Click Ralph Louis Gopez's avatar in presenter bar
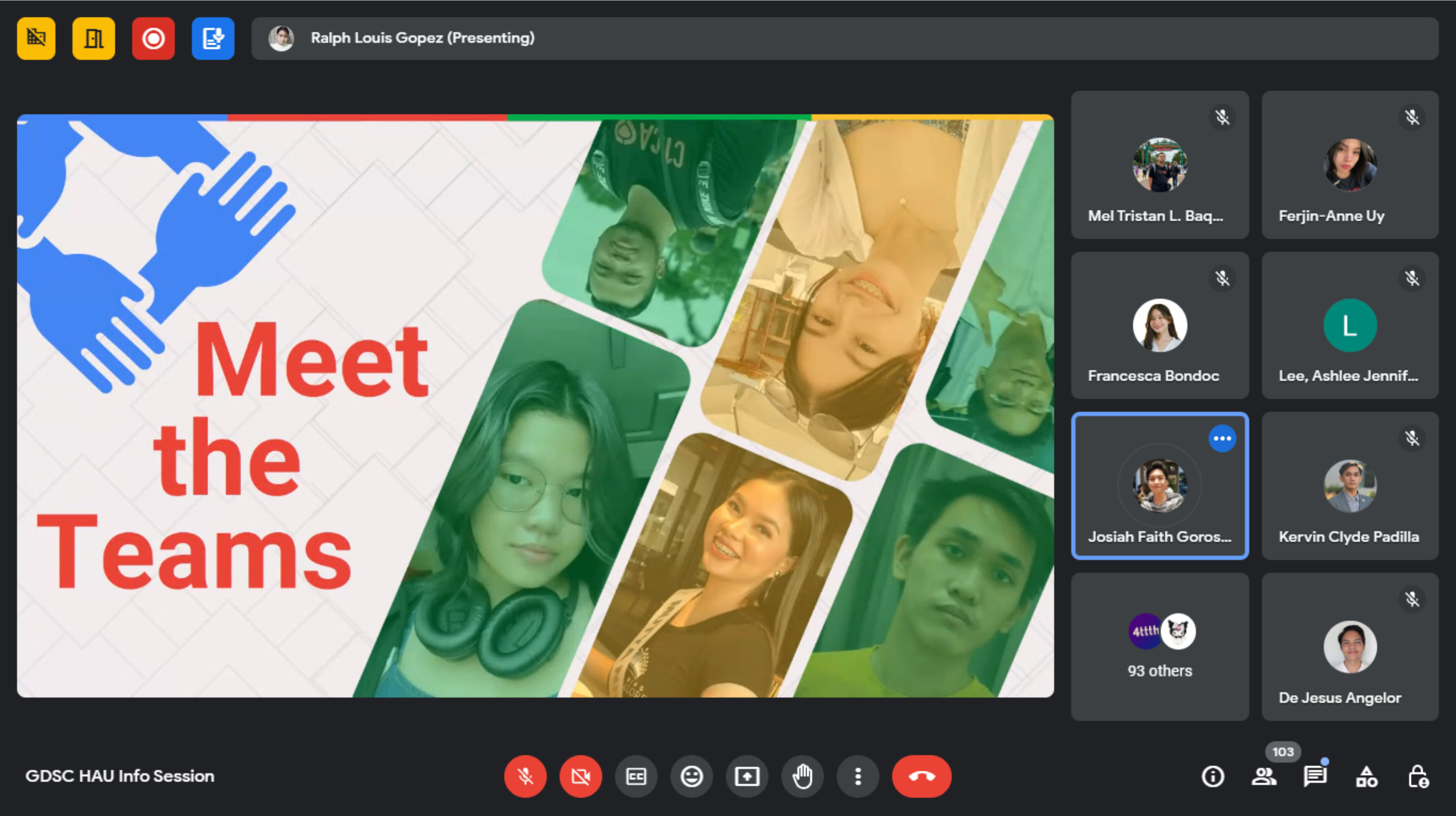Screen dimensions: 1456x816 click(281, 38)
